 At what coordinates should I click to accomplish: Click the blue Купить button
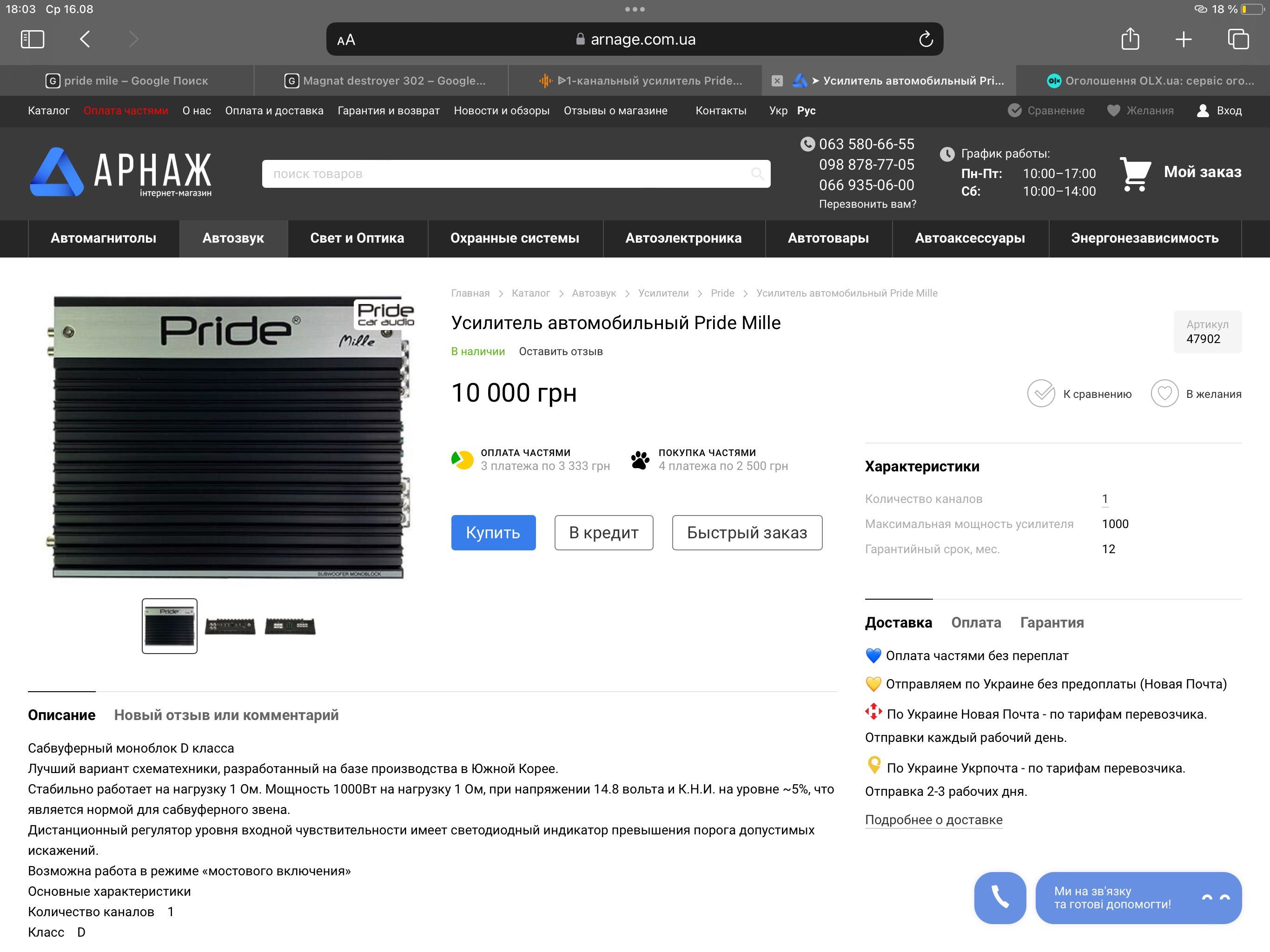pyautogui.click(x=493, y=533)
